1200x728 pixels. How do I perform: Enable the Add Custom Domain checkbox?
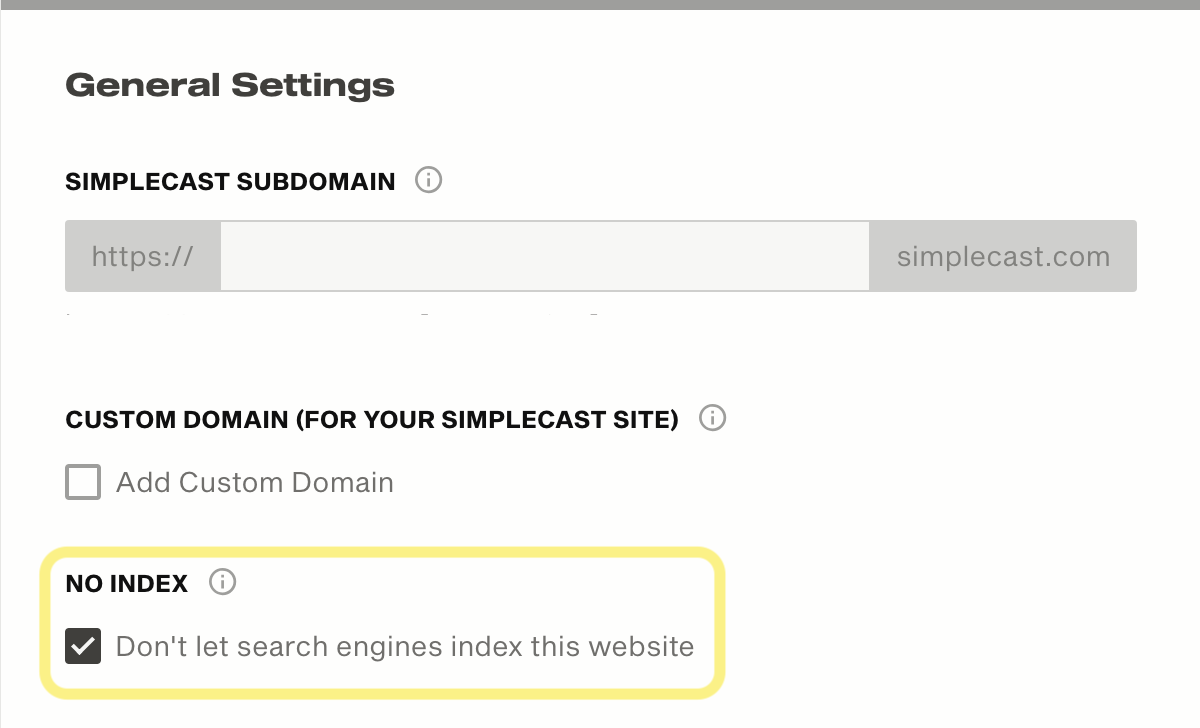pos(83,482)
